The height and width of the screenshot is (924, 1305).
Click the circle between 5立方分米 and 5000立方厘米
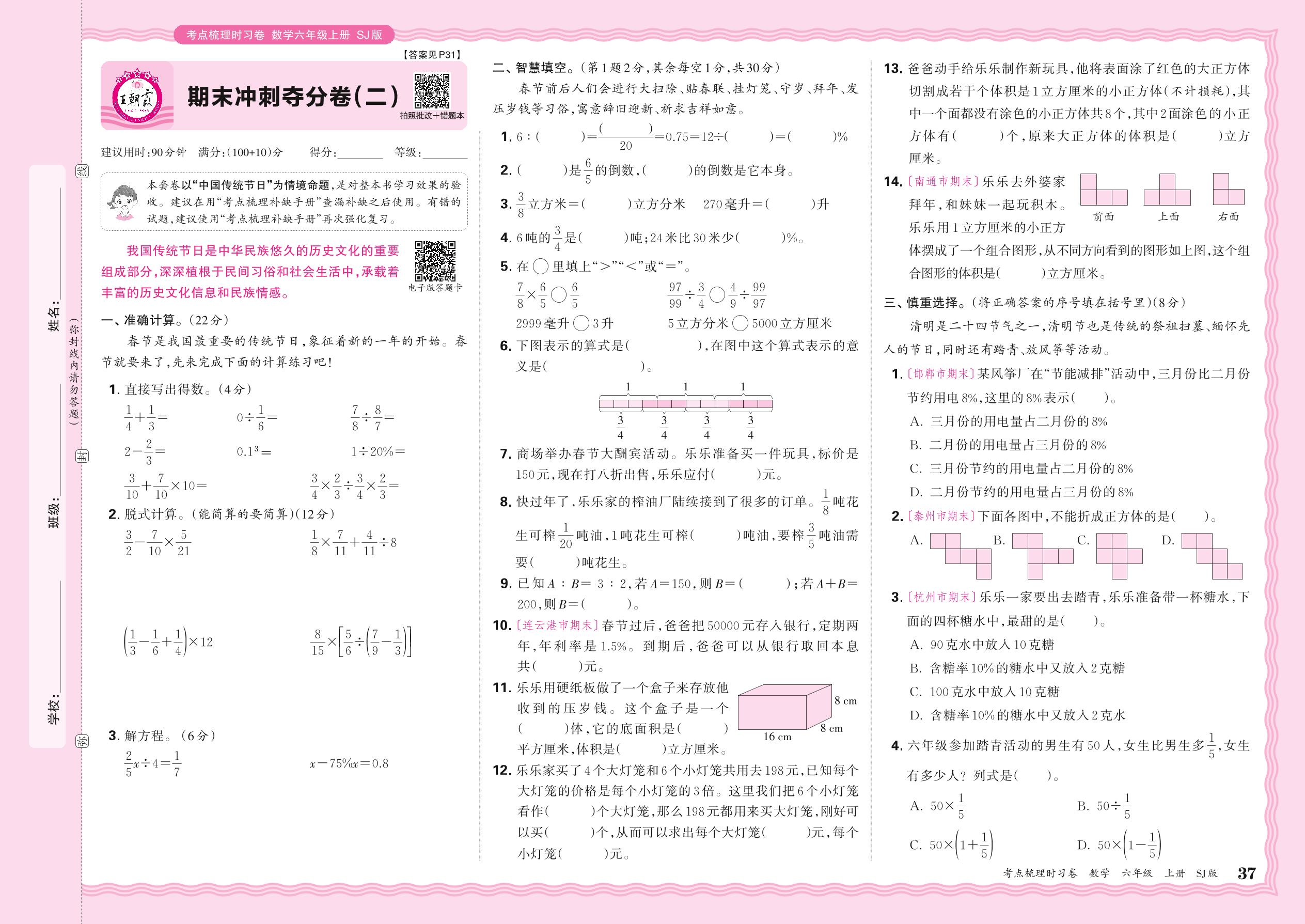[740, 324]
